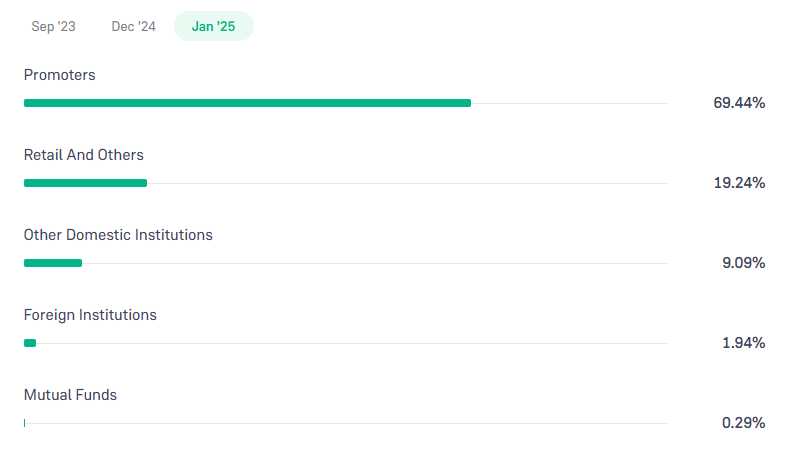The height and width of the screenshot is (459, 797).
Task: Click the empty grey track of Promoters bar
Action: coord(569,103)
